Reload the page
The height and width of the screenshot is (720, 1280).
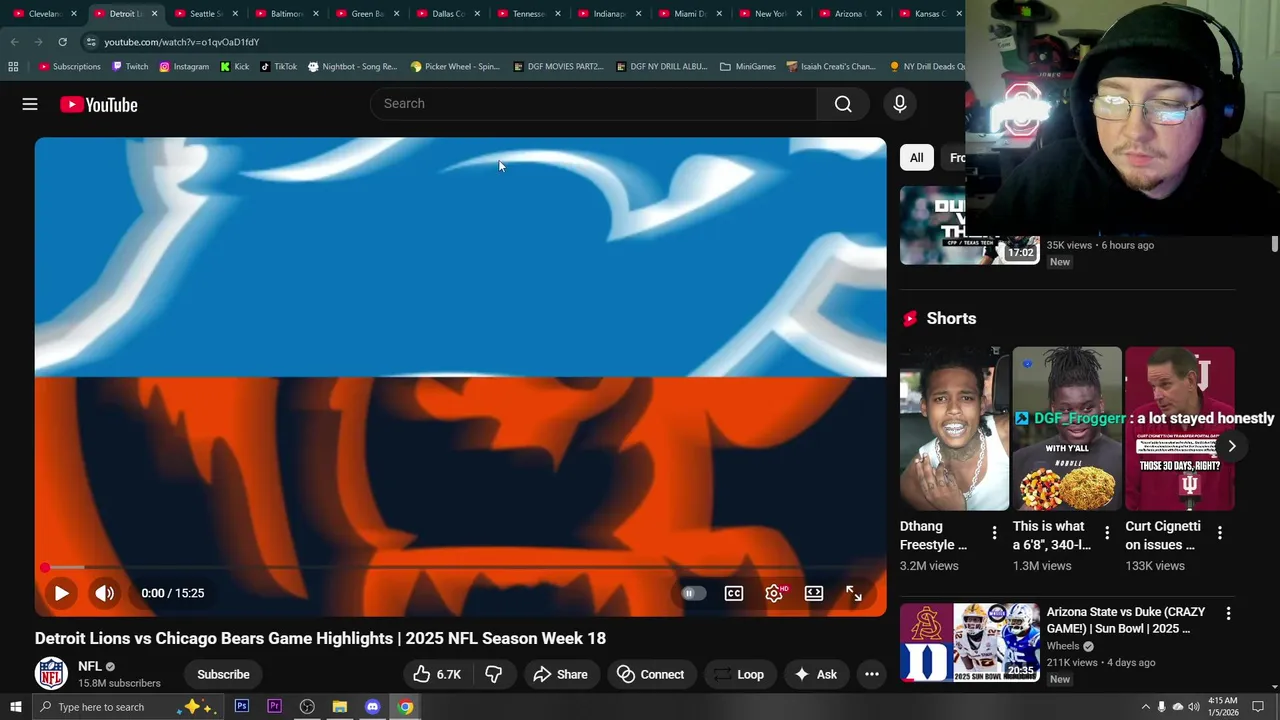click(62, 42)
